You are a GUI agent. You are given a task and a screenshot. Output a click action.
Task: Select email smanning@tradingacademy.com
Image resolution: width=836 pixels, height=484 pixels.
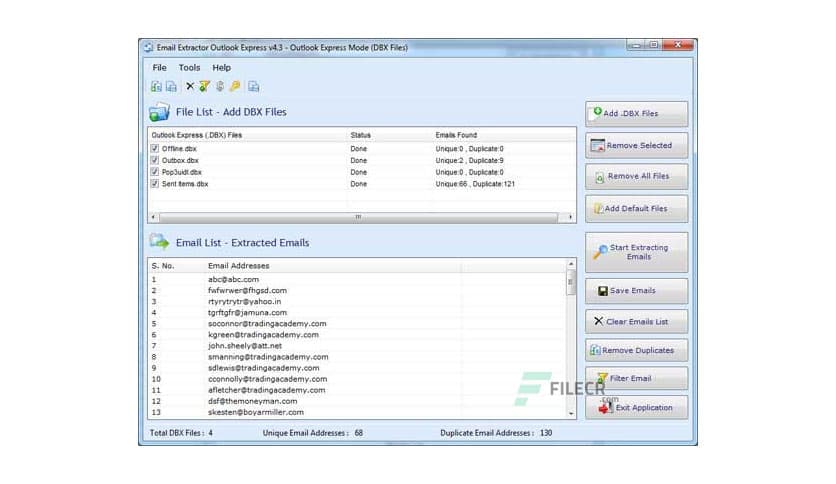268,357
